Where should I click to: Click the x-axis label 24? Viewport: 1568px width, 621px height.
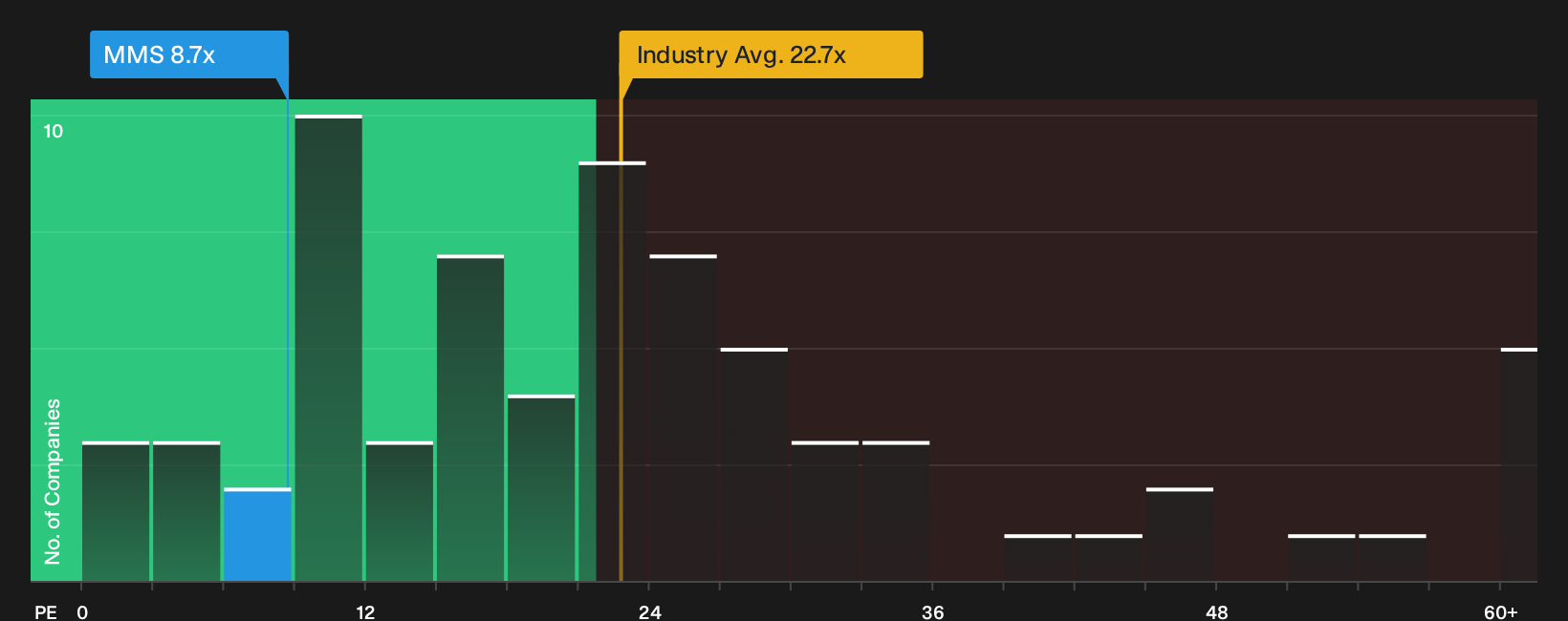click(x=649, y=611)
